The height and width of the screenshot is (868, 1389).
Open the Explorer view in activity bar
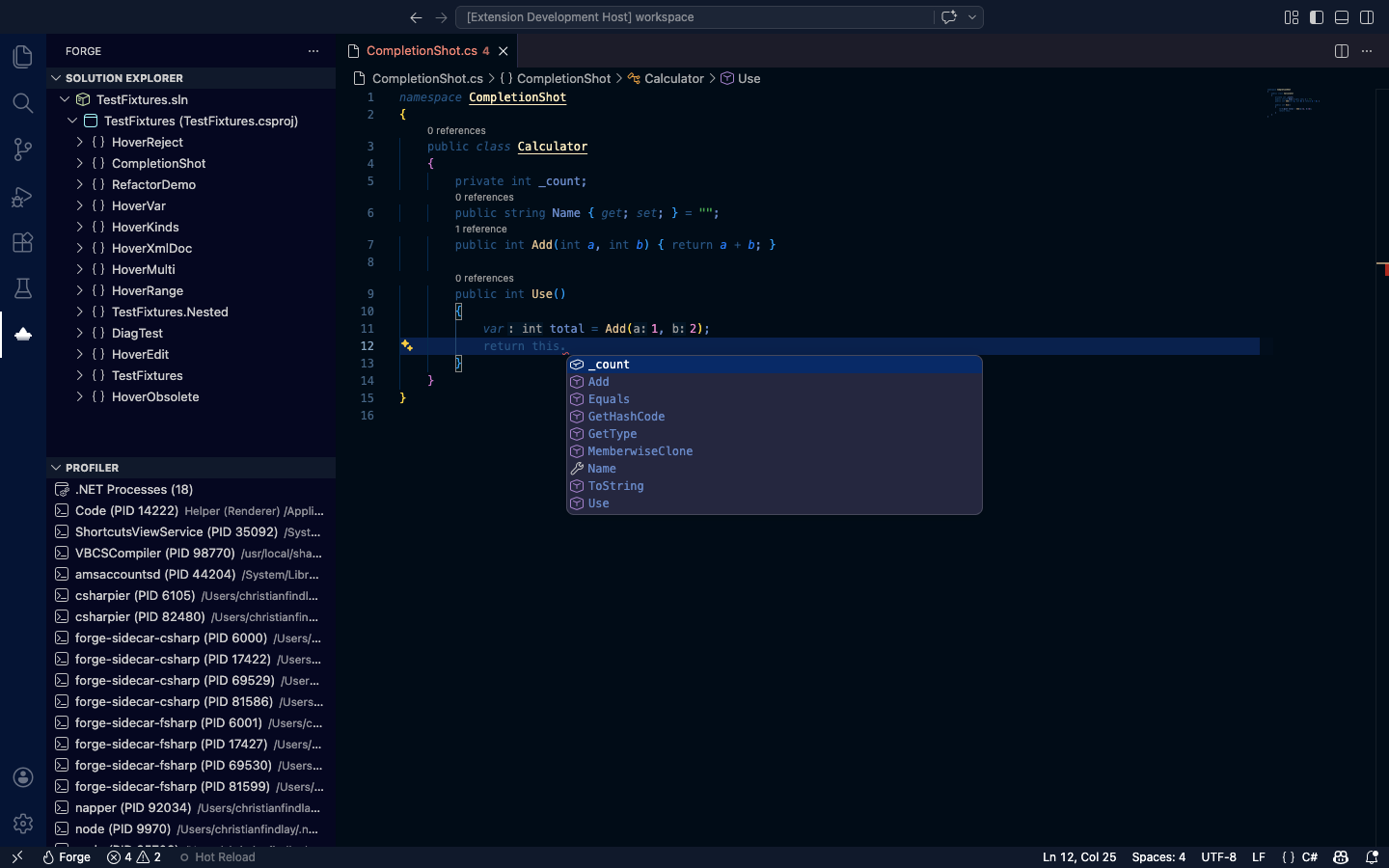pyautogui.click(x=23, y=57)
